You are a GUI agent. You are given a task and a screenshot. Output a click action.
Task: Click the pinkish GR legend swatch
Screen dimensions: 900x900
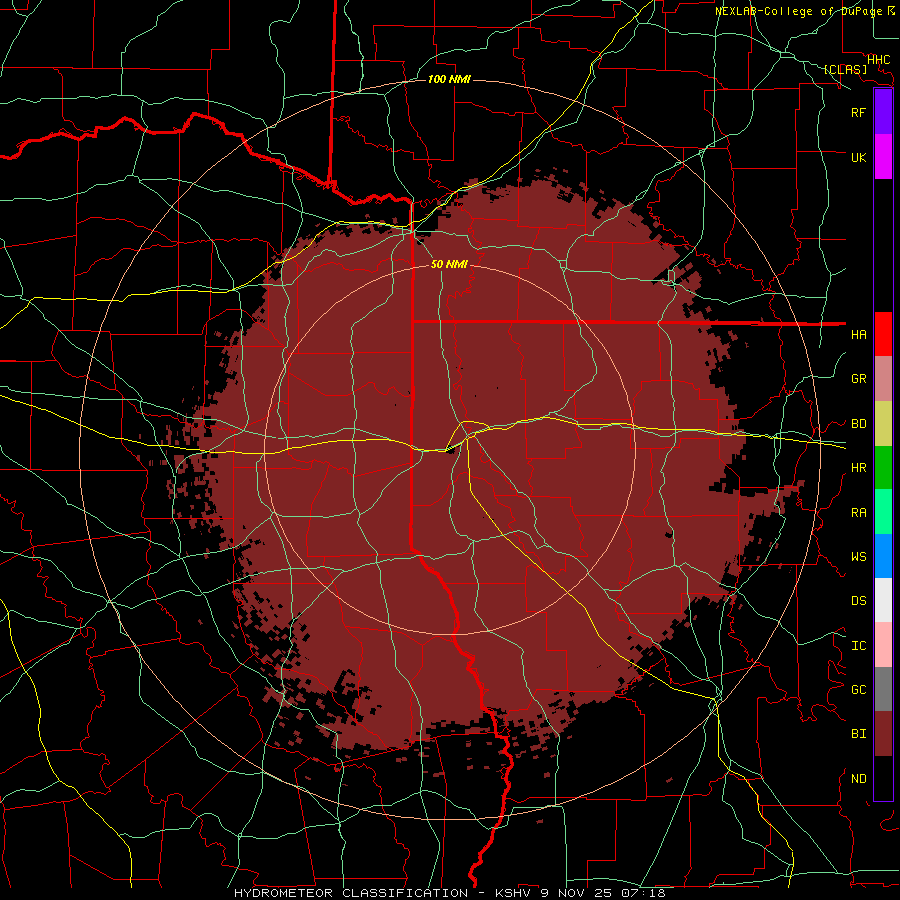click(x=883, y=379)
